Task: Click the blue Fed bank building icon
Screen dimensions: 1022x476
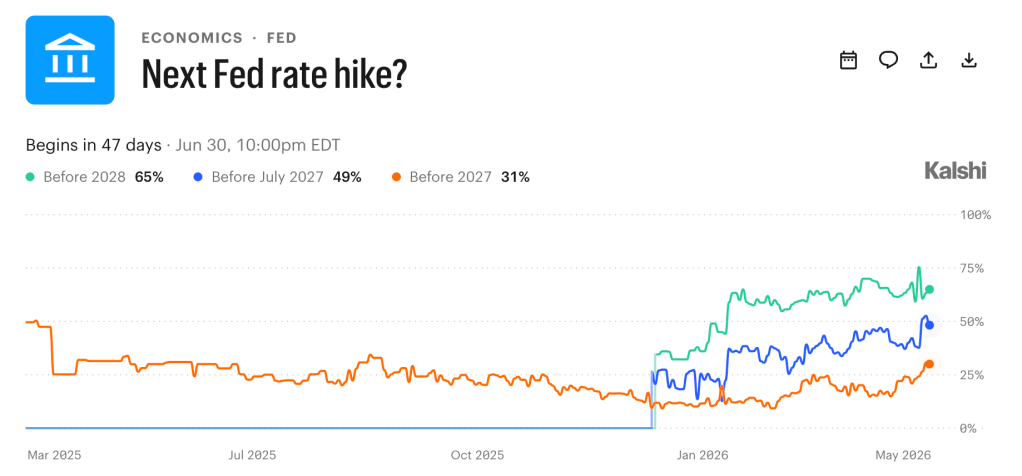Action: click(70, 60)
